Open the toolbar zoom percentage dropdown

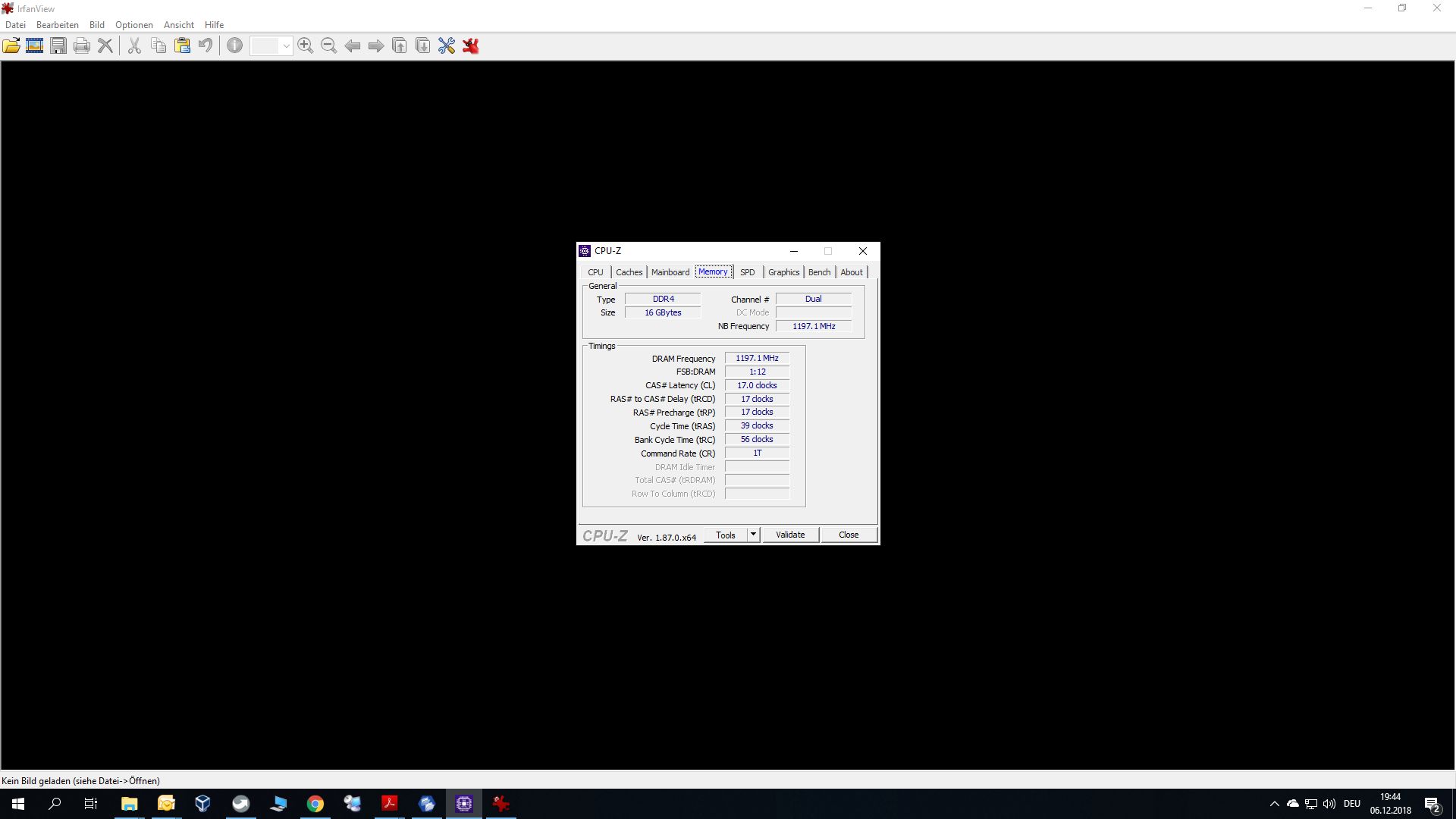(x=286, y=46)
